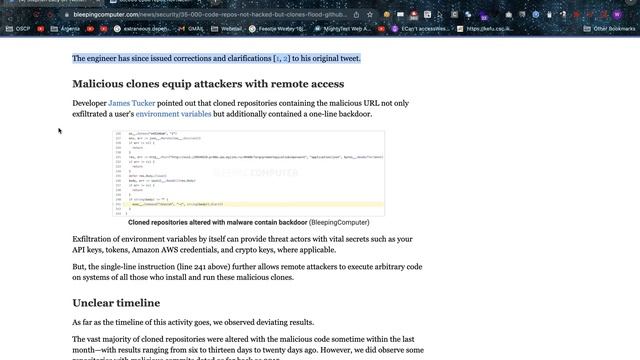The image size is (640, 360).
Task: Click the camera extension icon
Action: pyautogui.click(x=509, y=15)
